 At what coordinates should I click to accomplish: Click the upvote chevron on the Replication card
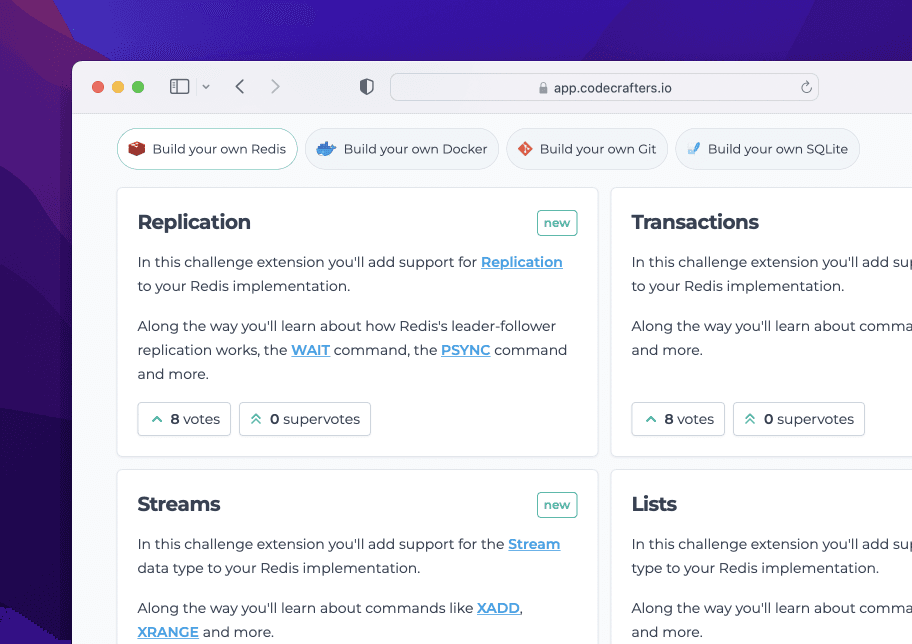(155, 418)
